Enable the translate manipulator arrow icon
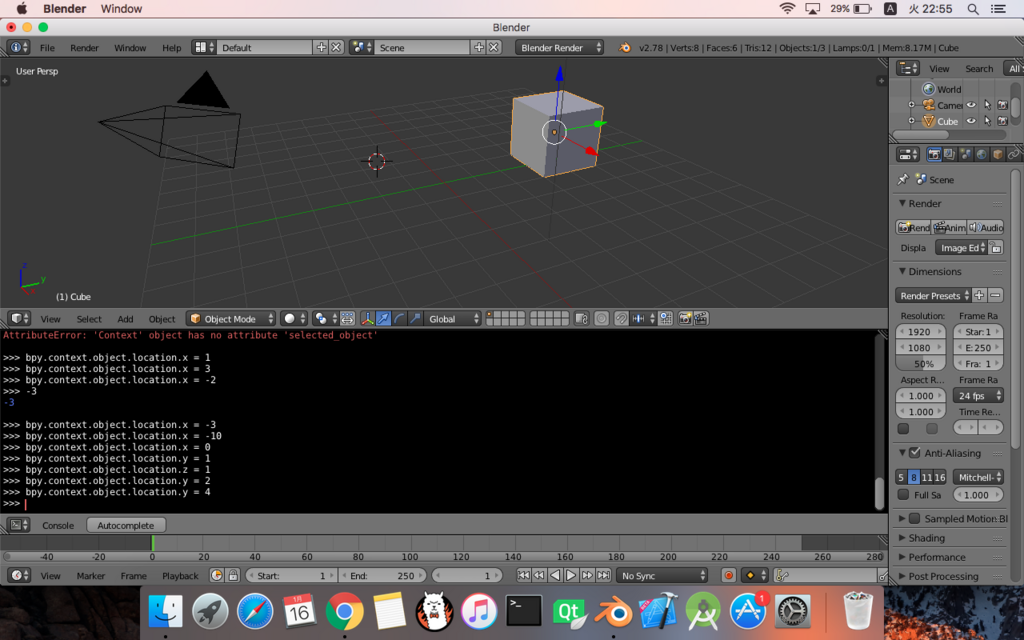Viewport: 1024px width, 640px height. [383, 319]
